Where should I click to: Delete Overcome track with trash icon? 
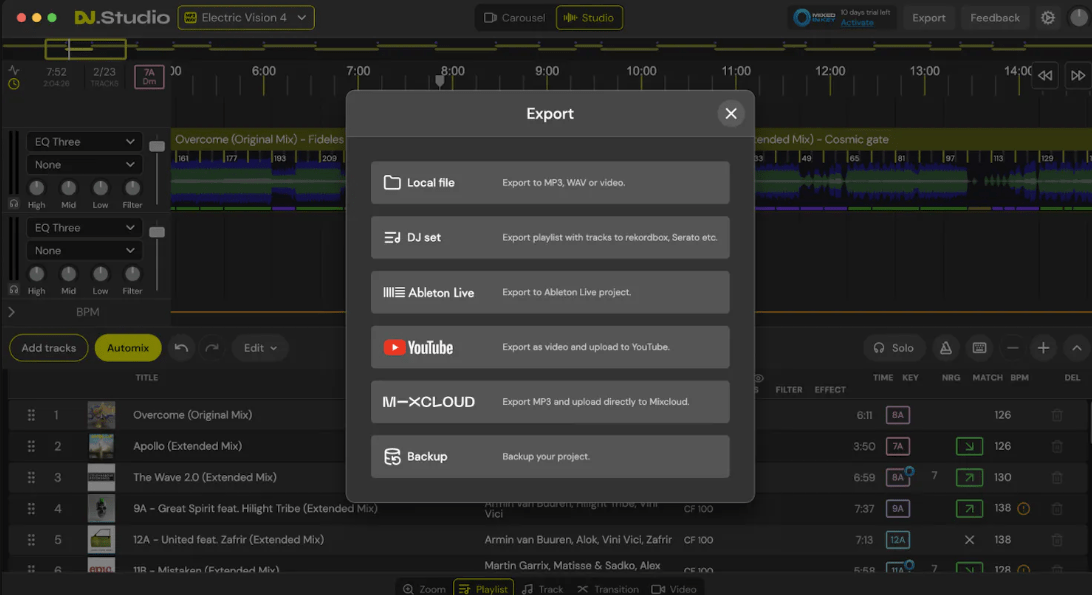click(x=1056, y=415)
